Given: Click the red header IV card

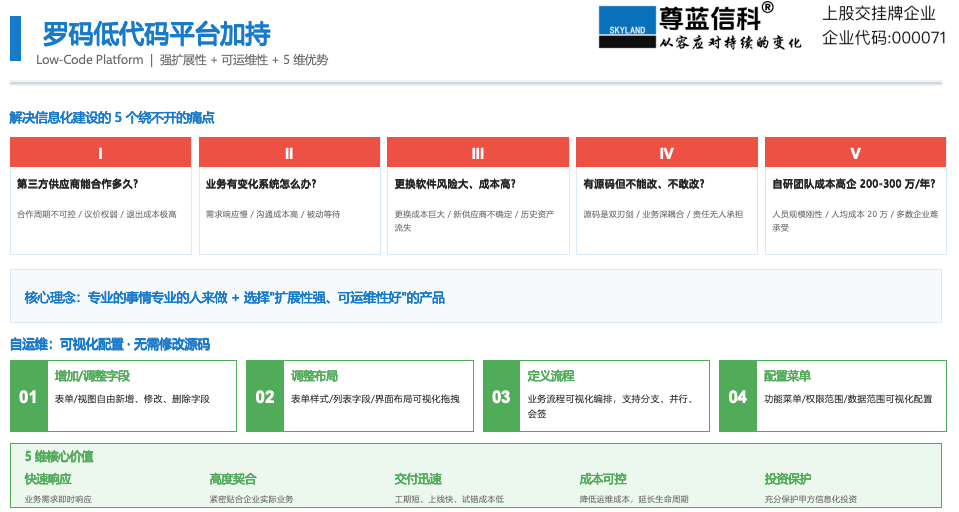Looking at the screenshot, I should pyautogui.click(x=667, y=153).
